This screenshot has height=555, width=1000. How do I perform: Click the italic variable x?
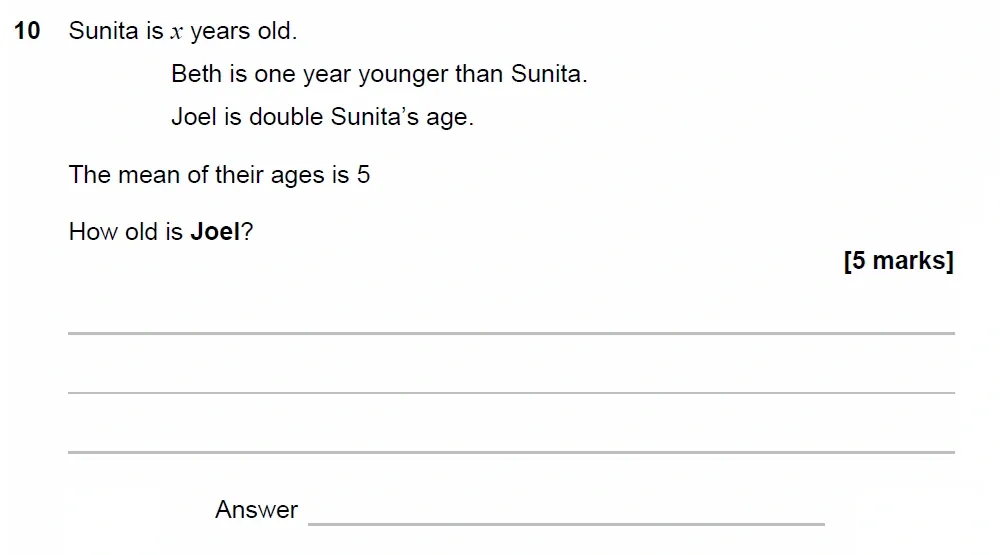tap(174, 32)
